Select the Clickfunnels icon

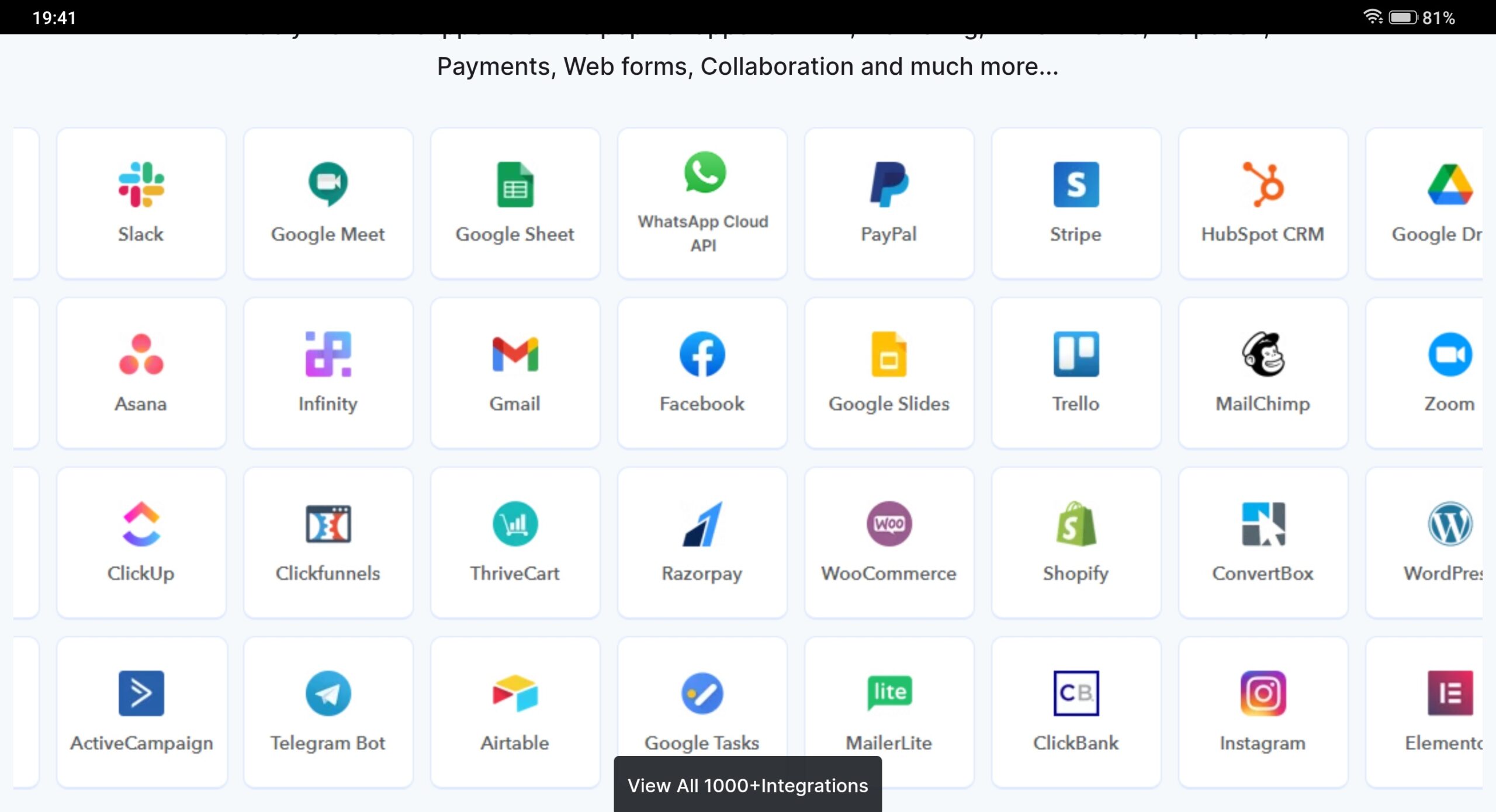(328, 523)
